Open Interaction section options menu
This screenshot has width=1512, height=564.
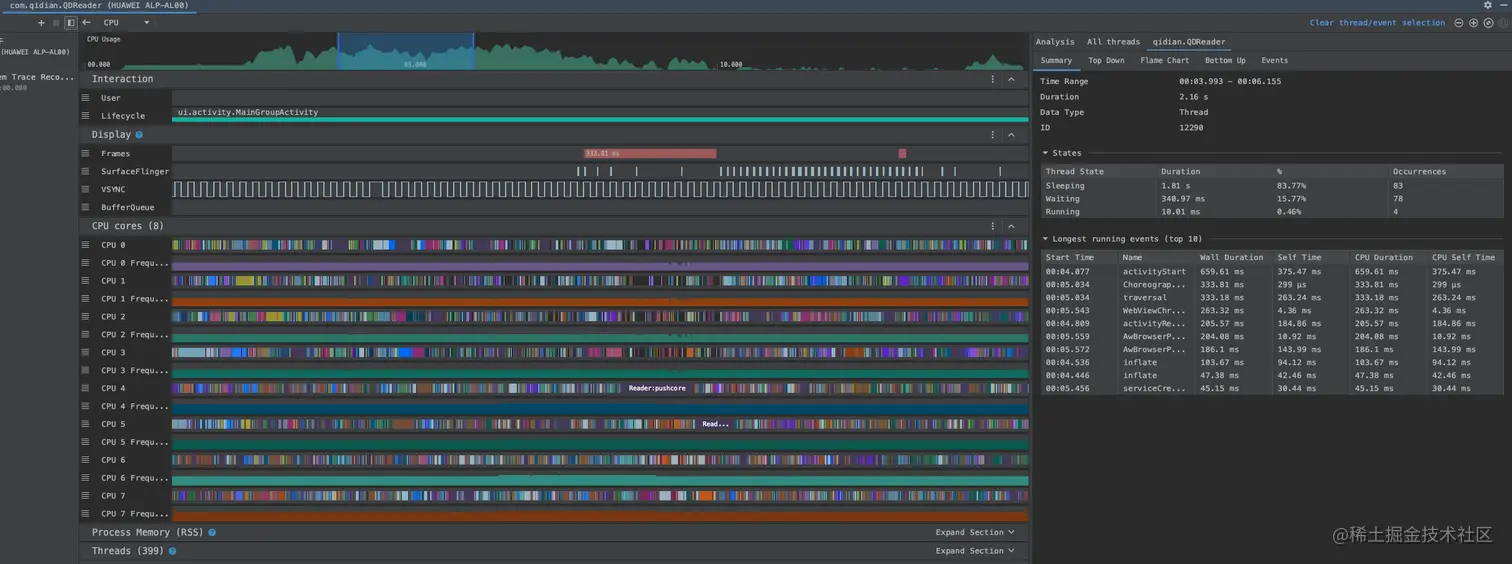(993, 79)
